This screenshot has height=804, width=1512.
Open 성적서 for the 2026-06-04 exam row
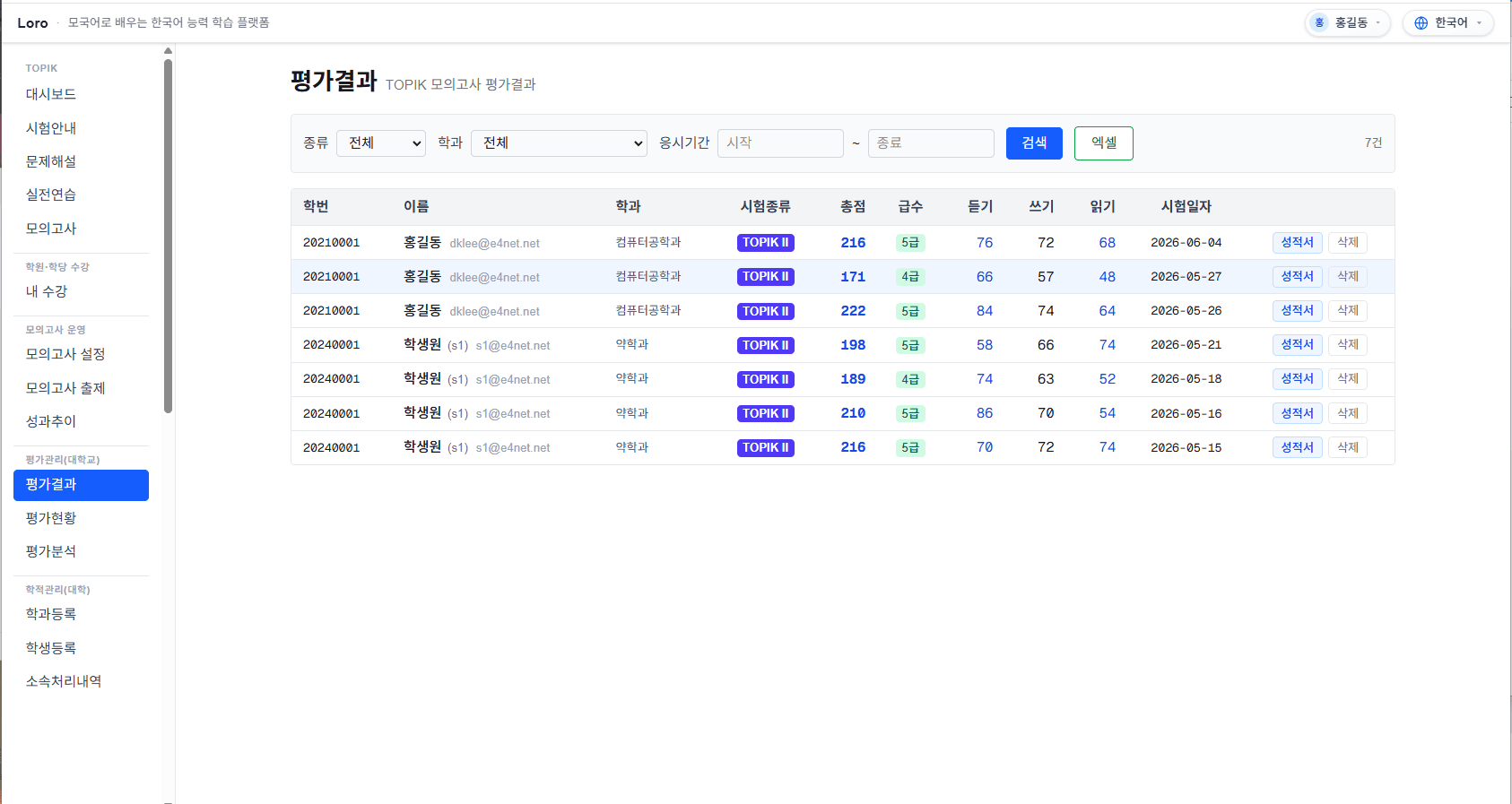point(1297,242)
